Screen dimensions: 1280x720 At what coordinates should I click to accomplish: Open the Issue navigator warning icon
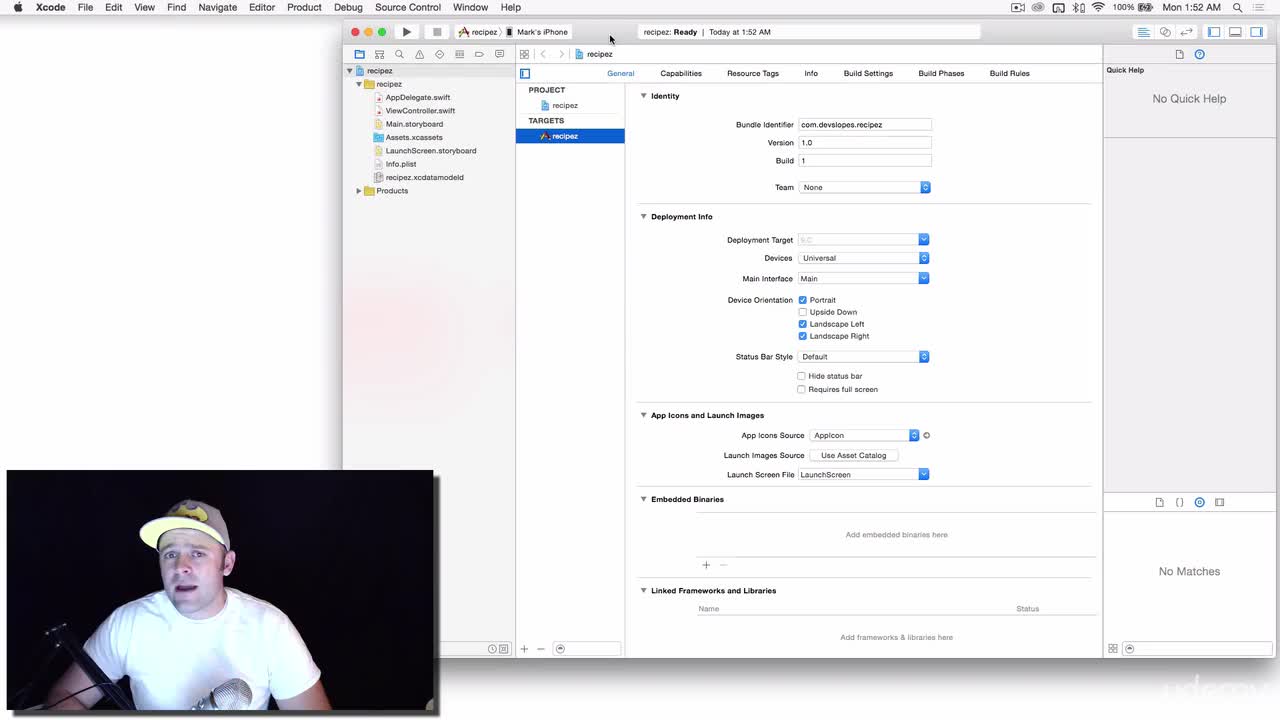419,54
